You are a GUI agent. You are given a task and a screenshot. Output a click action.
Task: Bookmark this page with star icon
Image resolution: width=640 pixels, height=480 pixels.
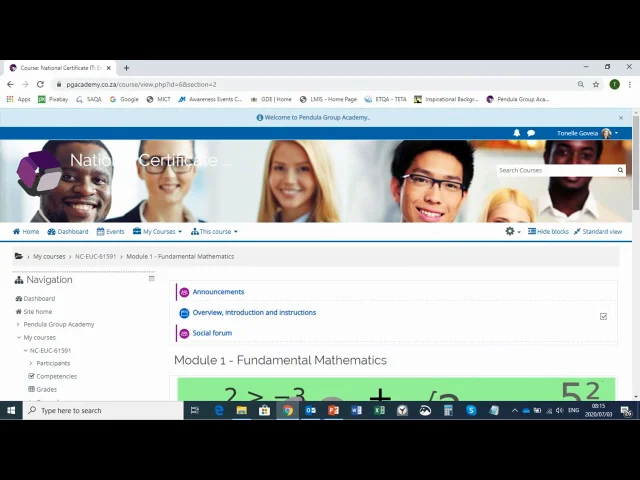point(596,84)
